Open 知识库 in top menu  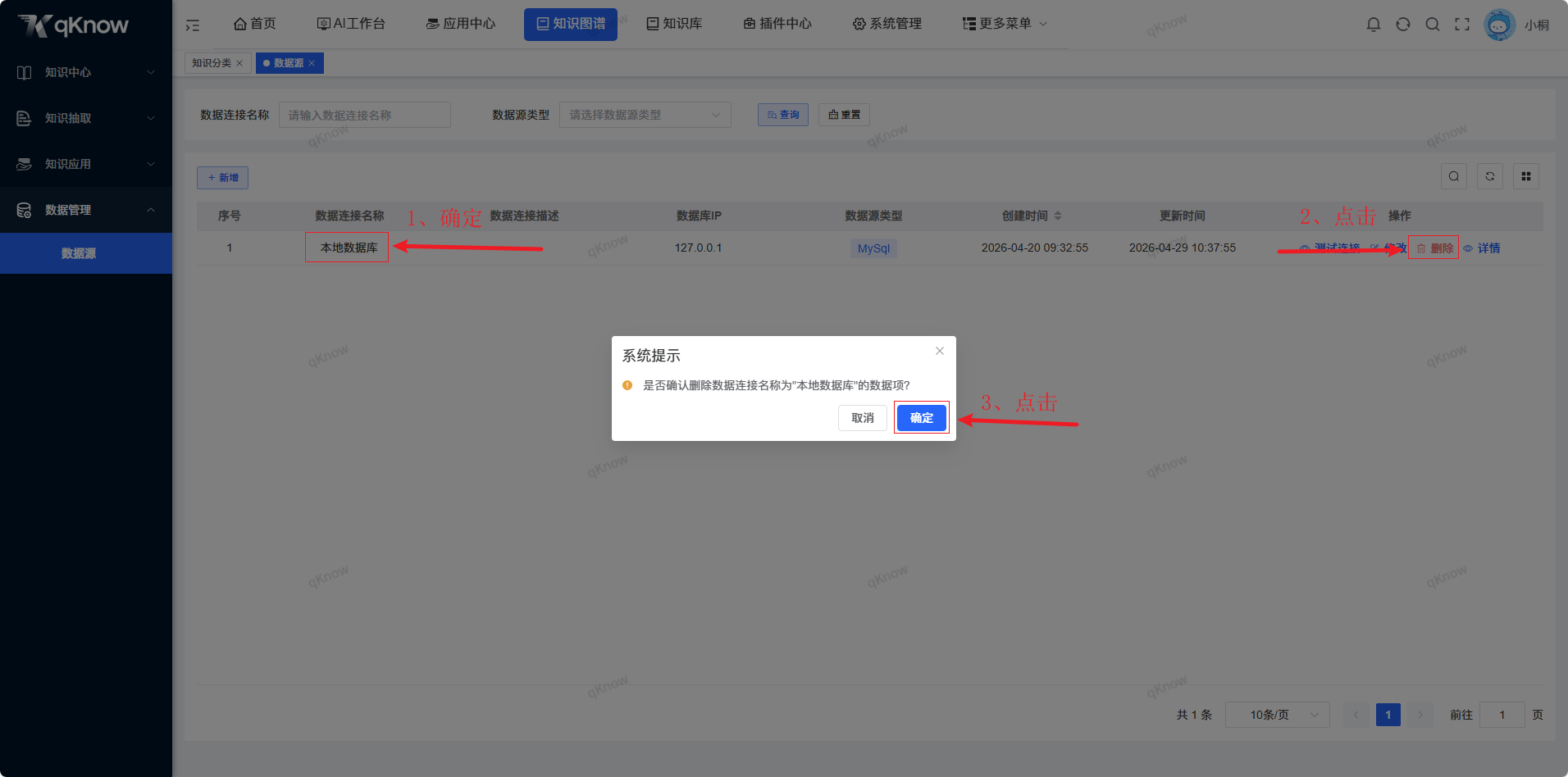click(x=674, y=24)
